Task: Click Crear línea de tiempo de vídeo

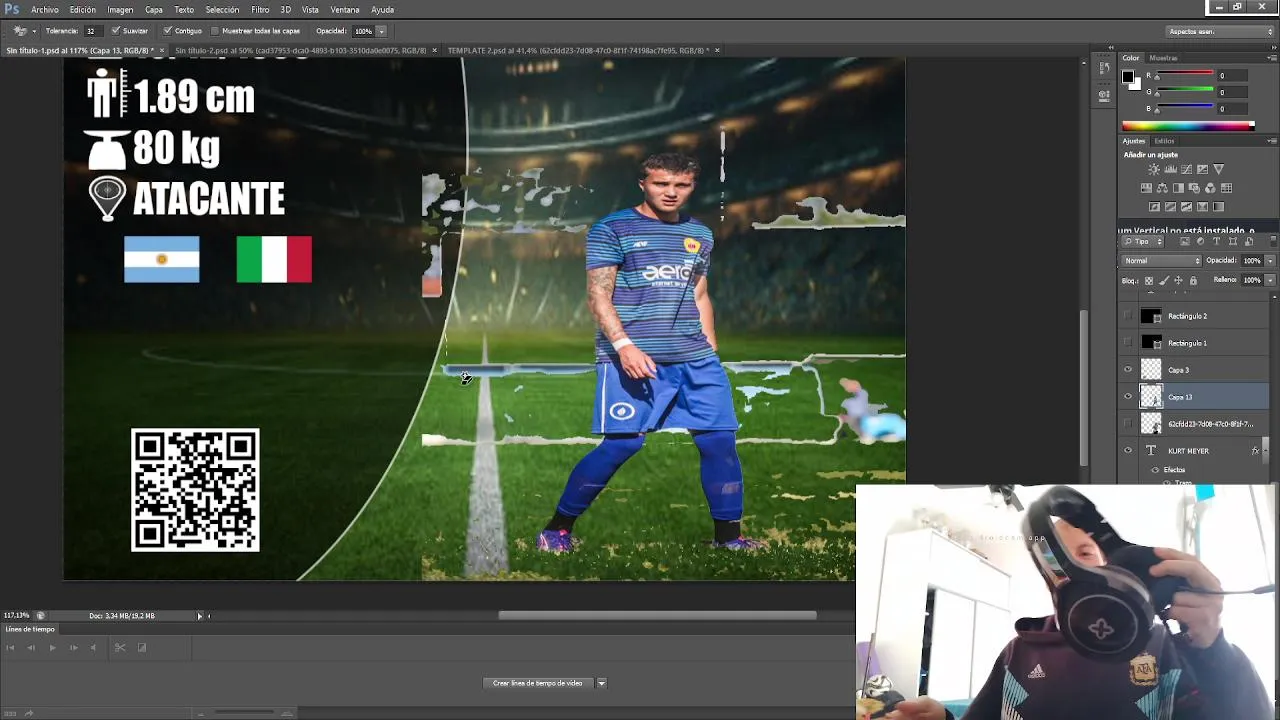Action: click(538, 683)
